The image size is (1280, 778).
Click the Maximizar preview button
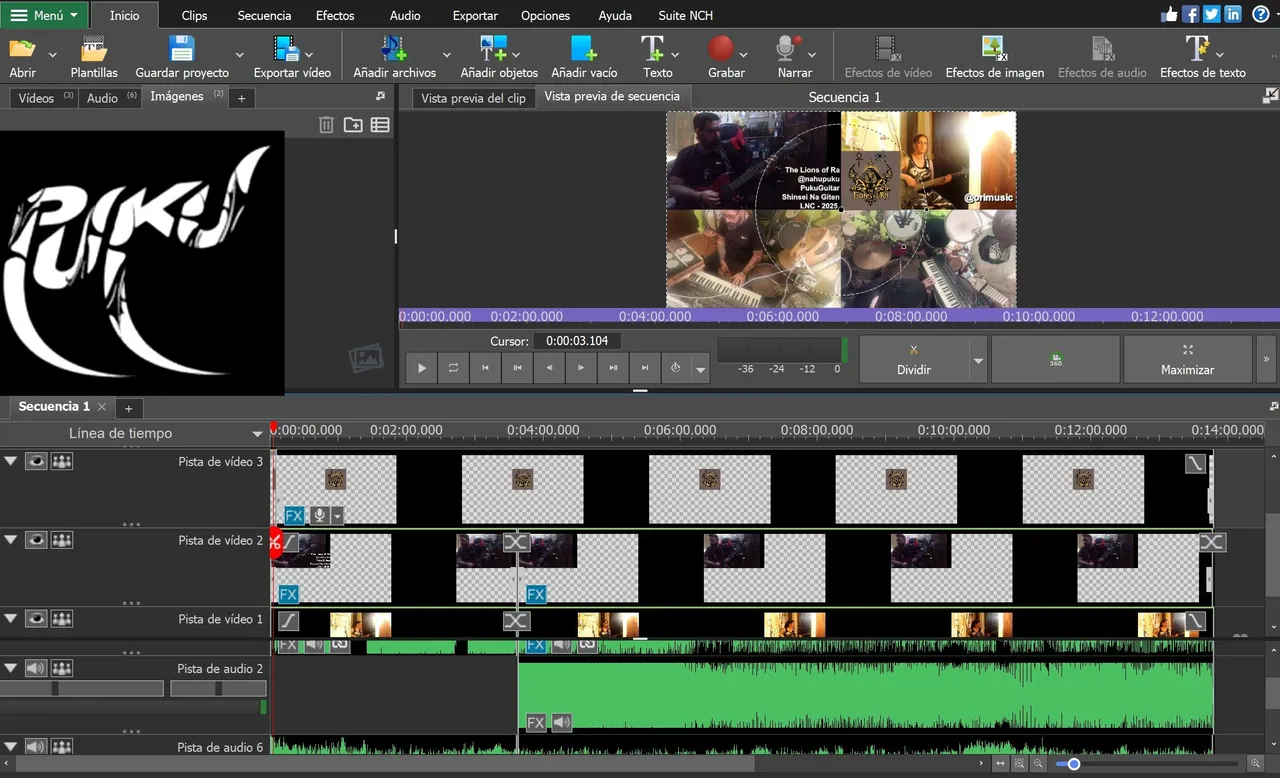pyautogui.click(x=1187, y=359)
